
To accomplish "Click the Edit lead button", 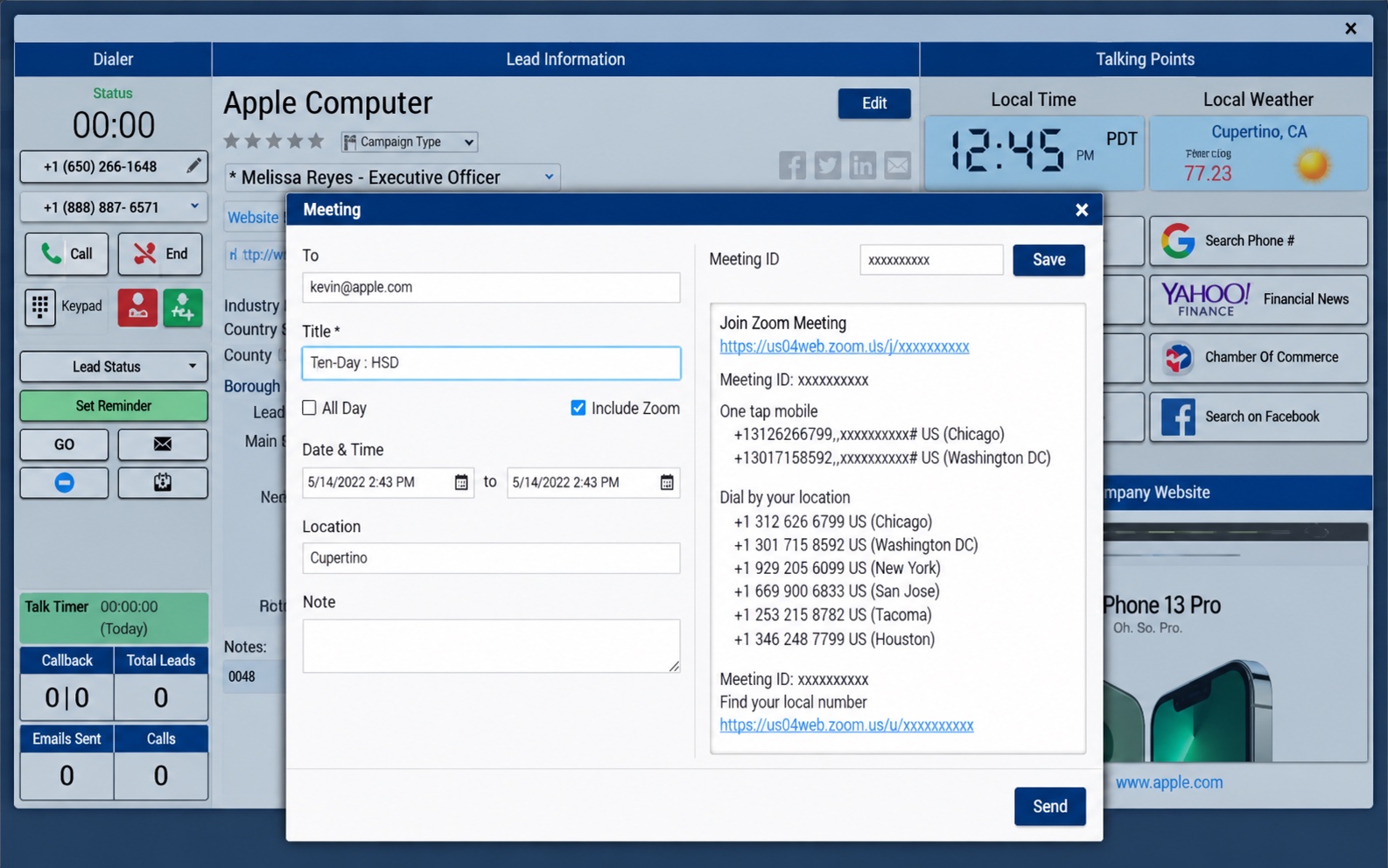I will click(874, 103).
